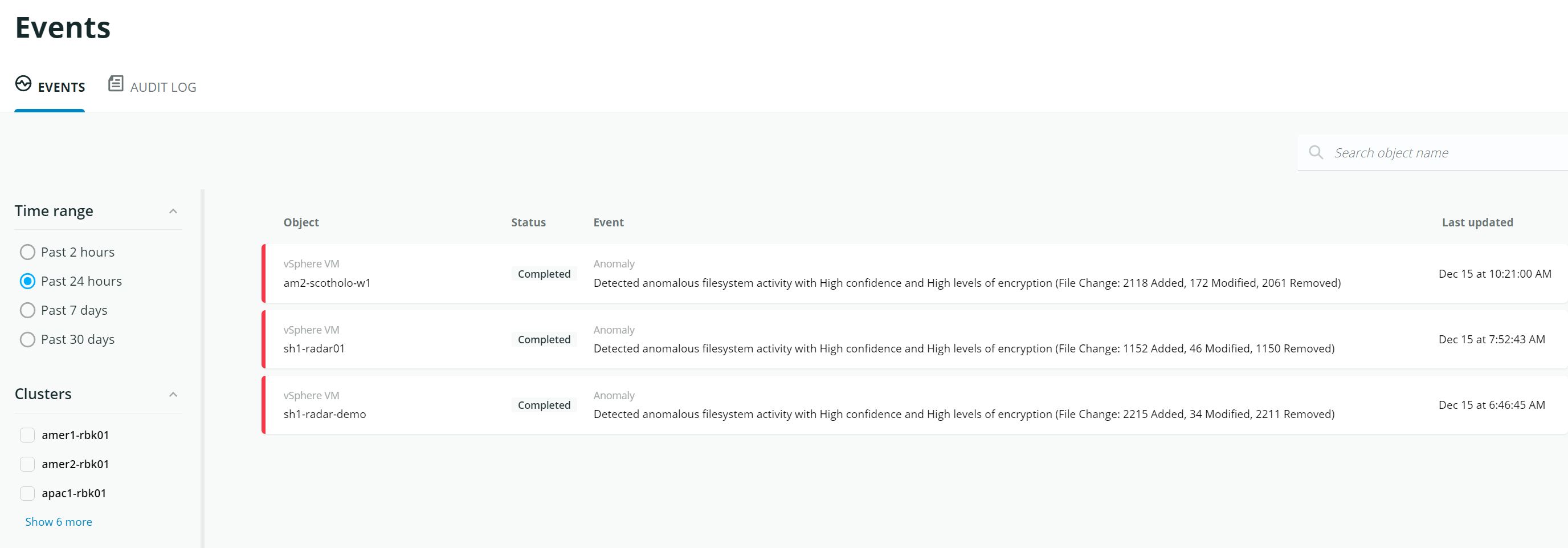
Task: Click the Last updated column header
Action: (x=1477, y=222)
